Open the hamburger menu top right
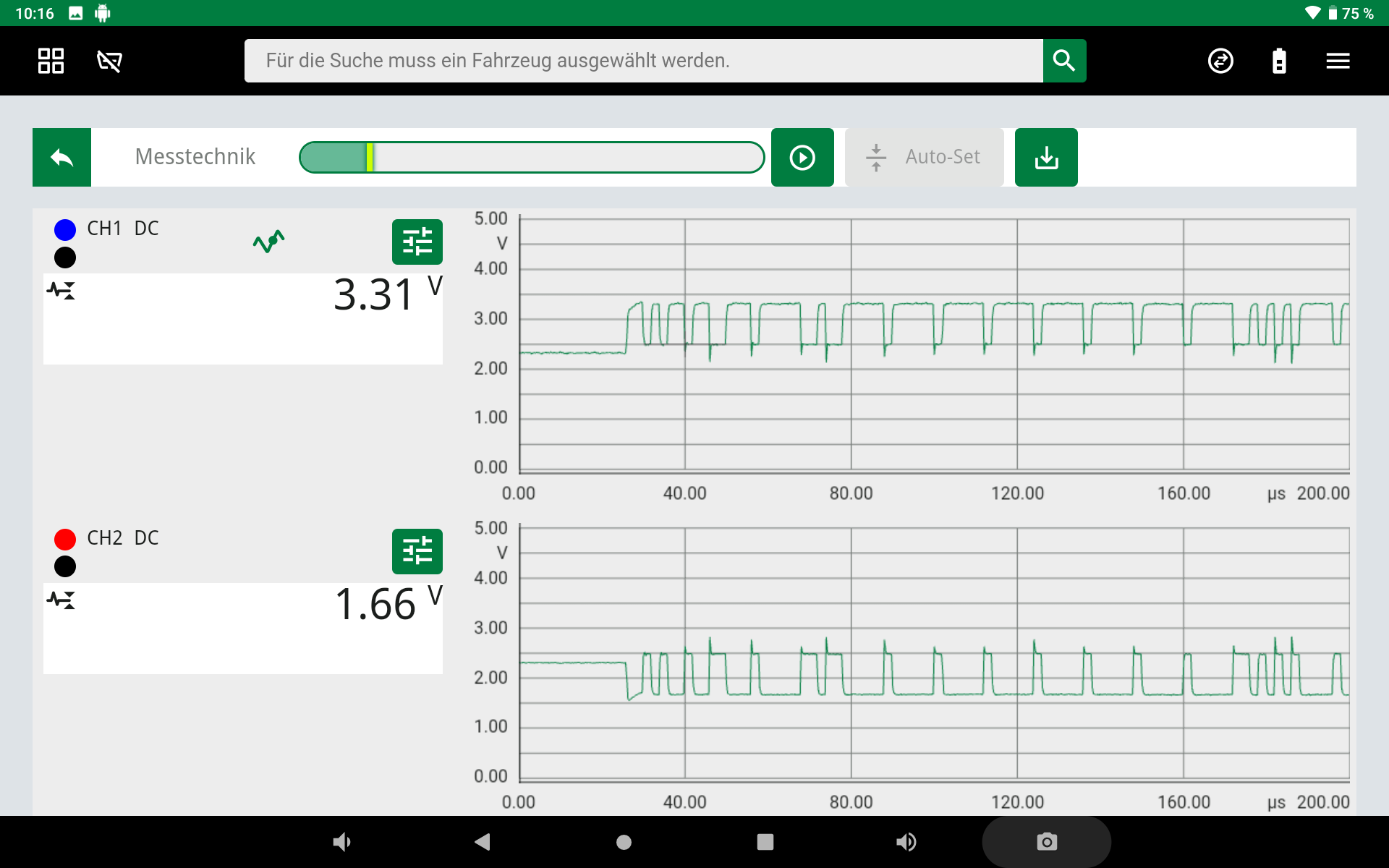1389x868 pixels. [x=1338, y=61]
